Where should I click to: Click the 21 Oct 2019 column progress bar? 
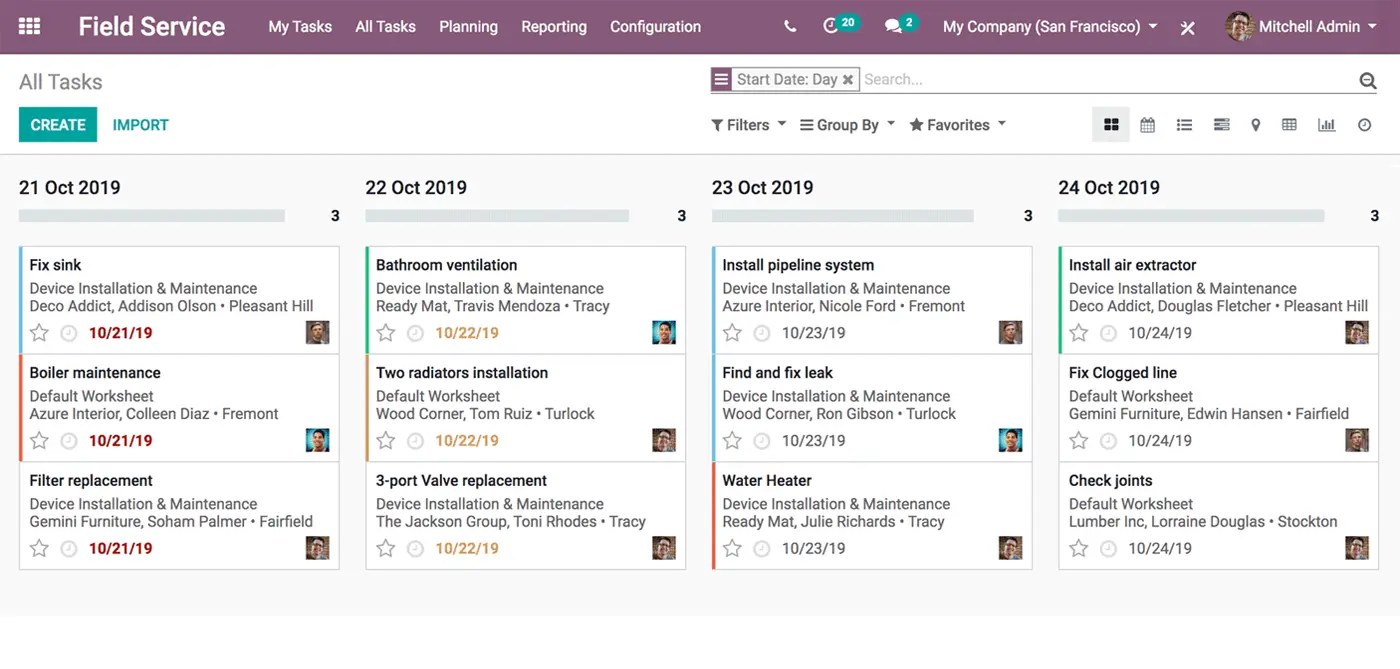tap(152, 216)
